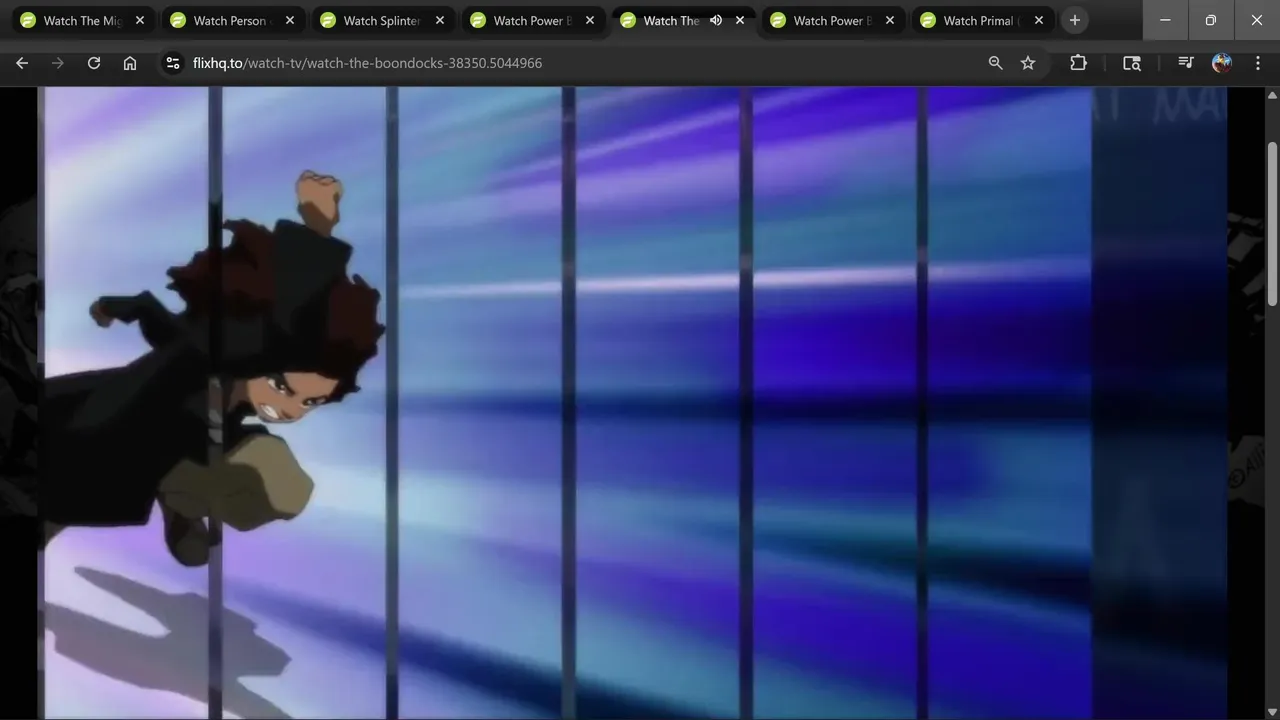1280x720 pixels.
Task: Close the active Boondocks tab
Action: point(740,20)
